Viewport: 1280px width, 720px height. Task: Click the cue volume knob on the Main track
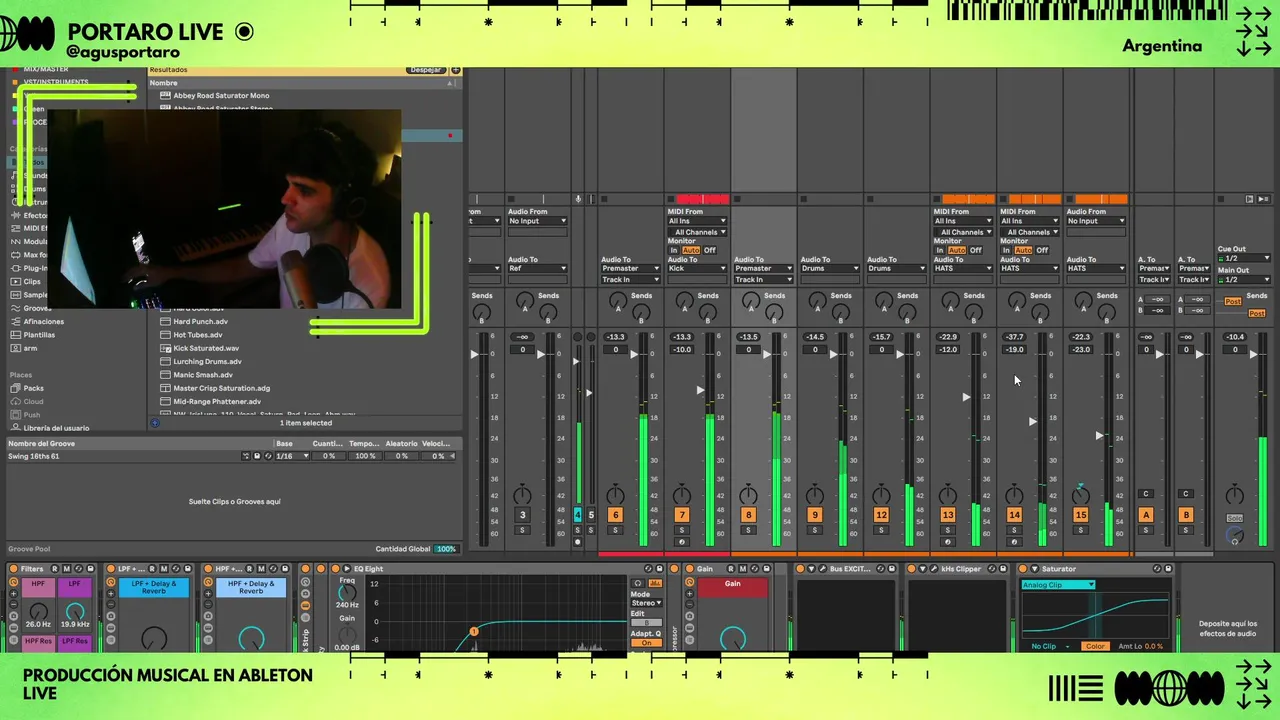pyautogui.click(x=1235, y=536)
